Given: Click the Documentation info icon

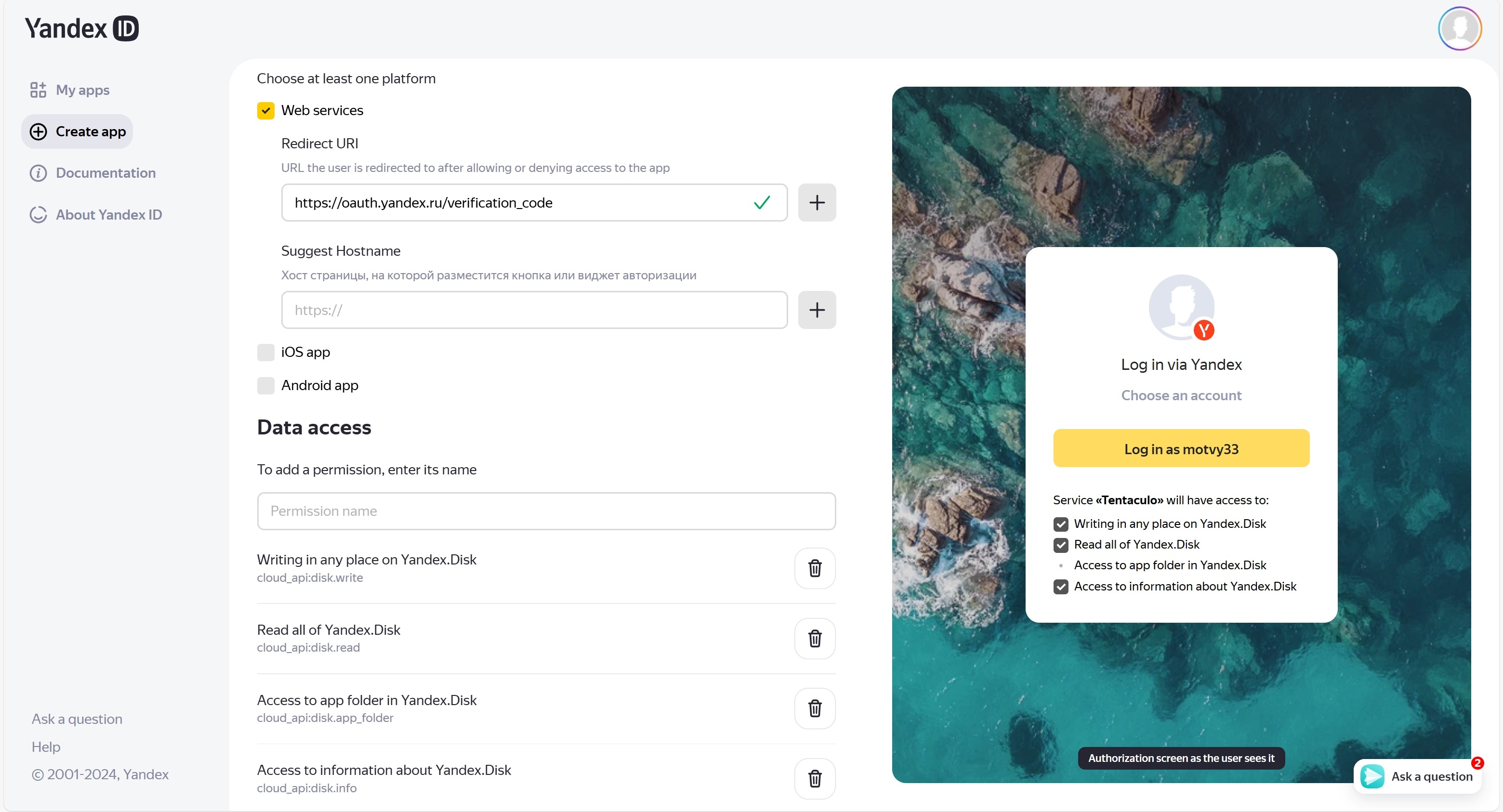Looking at the screenshot, I should (x=39, y=173).
